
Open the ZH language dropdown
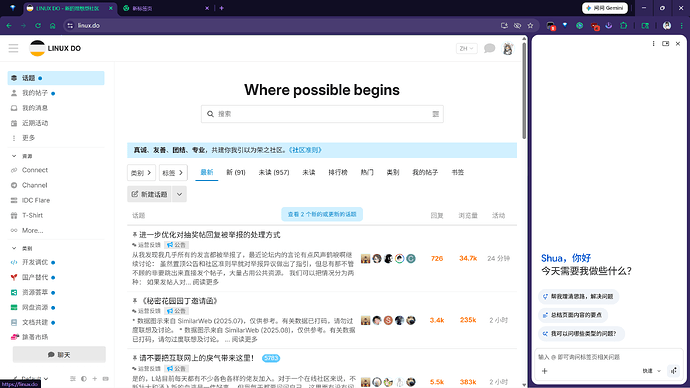466,48
